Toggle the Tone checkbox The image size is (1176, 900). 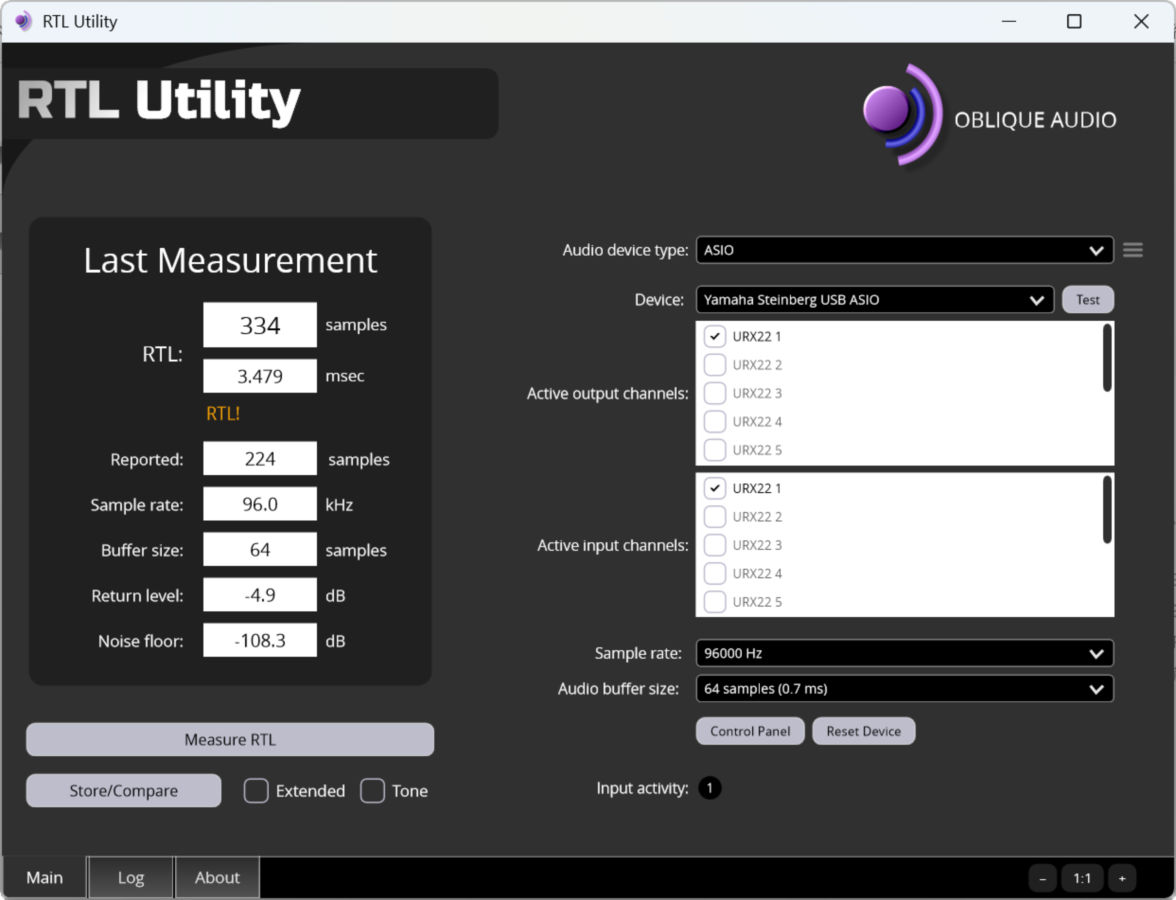[372, 790]
